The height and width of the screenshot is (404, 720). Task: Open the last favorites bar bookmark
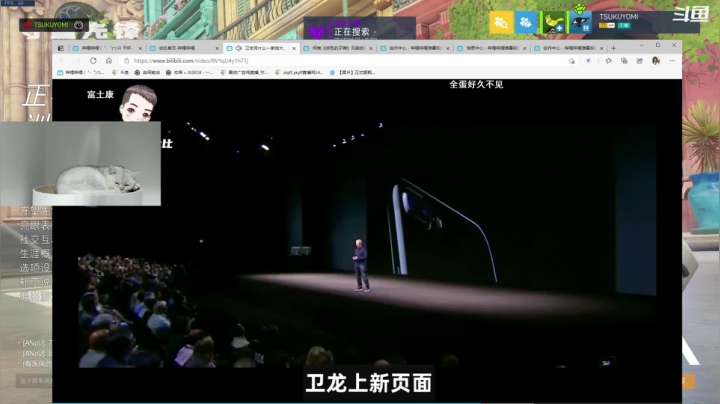coord(352,73)
